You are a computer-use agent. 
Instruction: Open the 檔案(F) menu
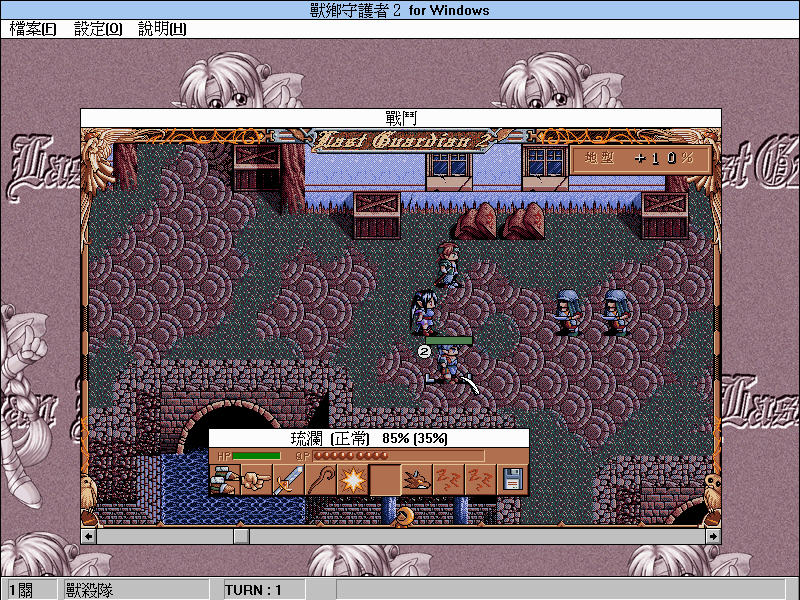[x=33, y=29]
